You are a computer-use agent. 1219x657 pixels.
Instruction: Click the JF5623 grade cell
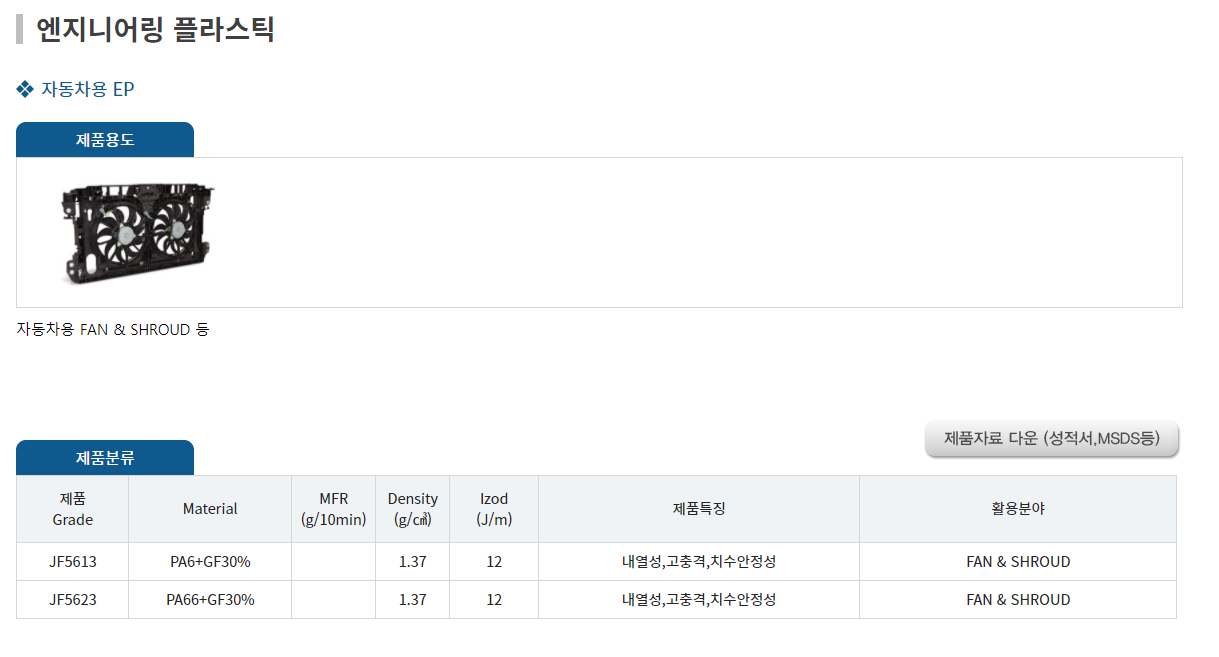pyautogui.click(x=73, y=600)
